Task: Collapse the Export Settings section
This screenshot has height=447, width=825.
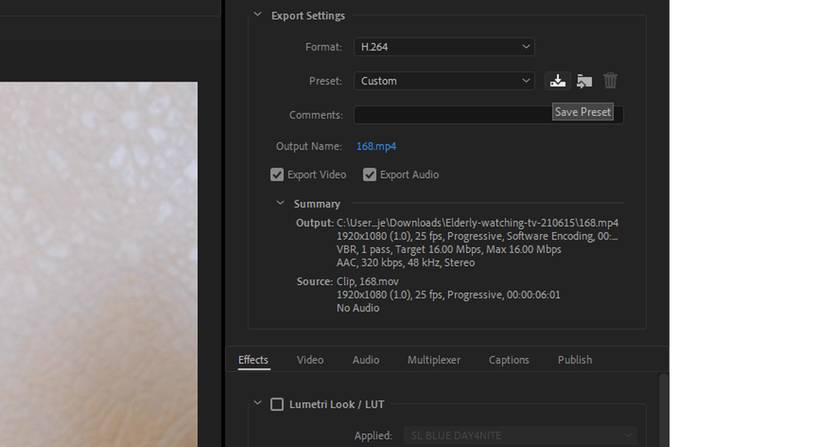Action: coord(257,15)
